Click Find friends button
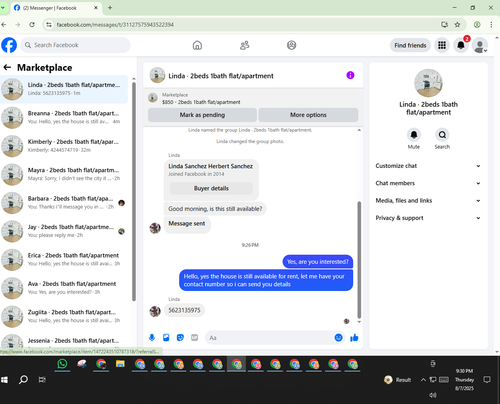The image size is (500, 404). click(x=410, y=45)
